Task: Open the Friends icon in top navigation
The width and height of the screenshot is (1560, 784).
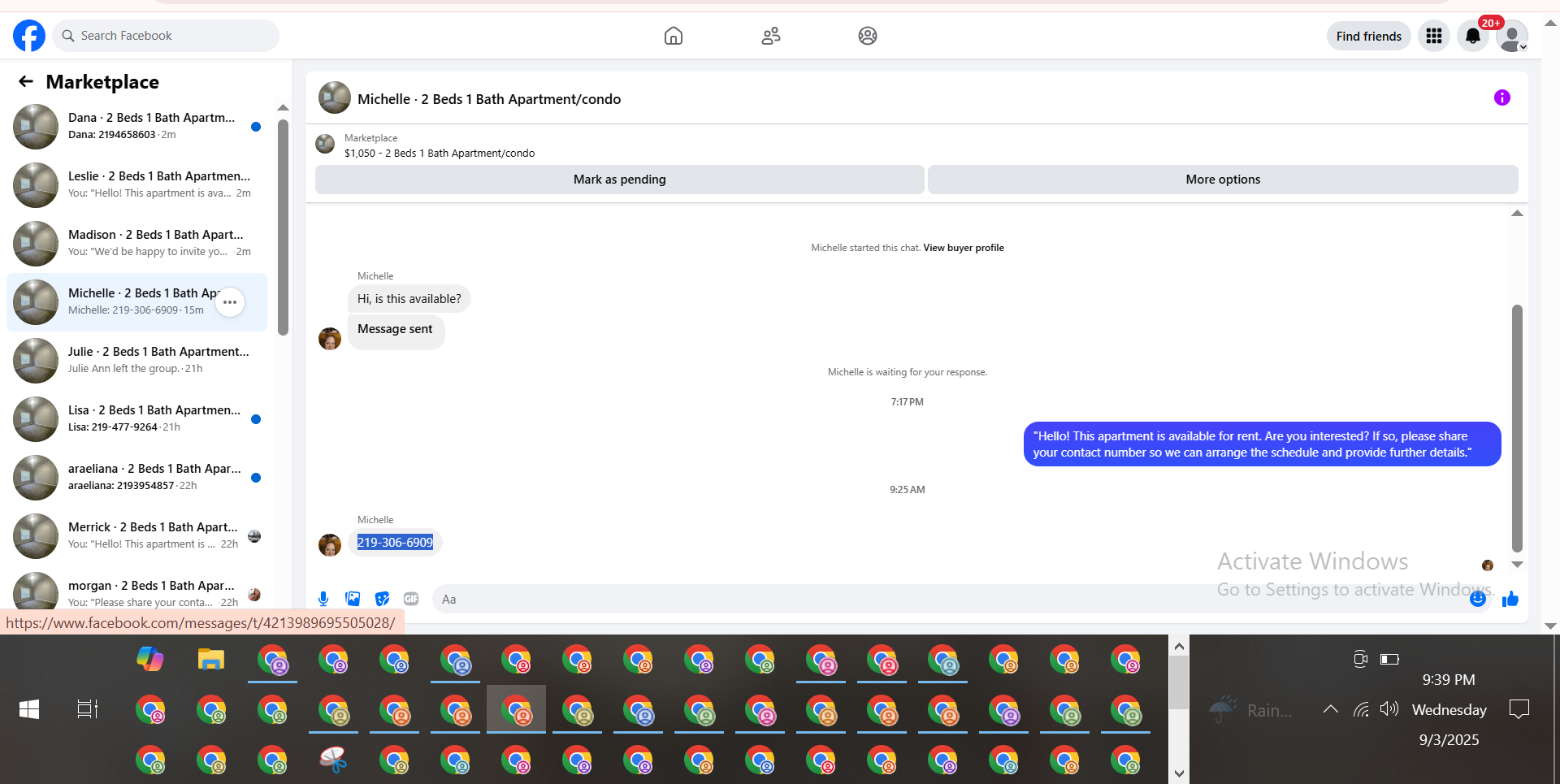Action: pos(771,36)
